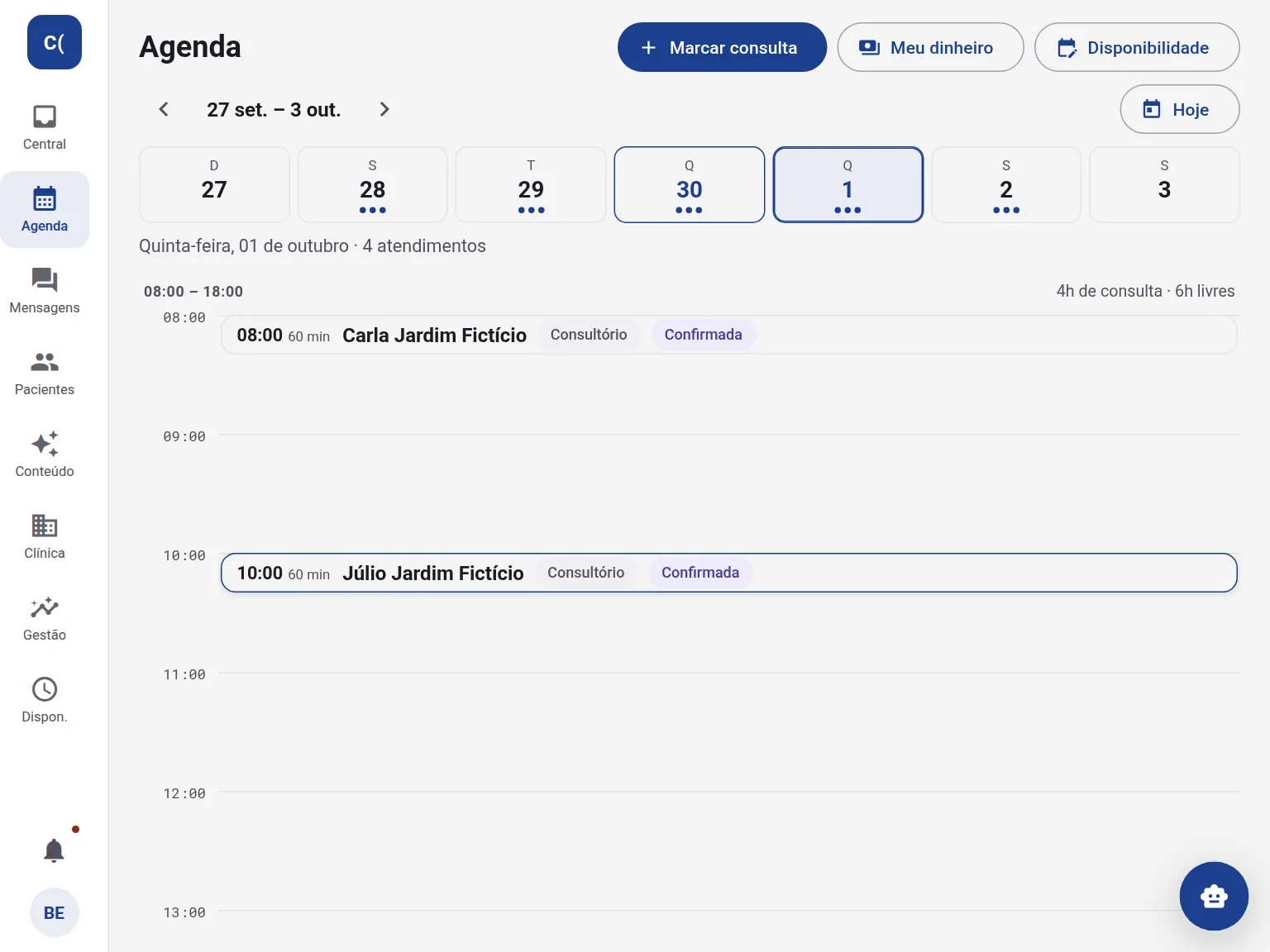This screenshot has height=952, width=1270.
Task: Open Dispon. clock section
Action: pos(45,700)
